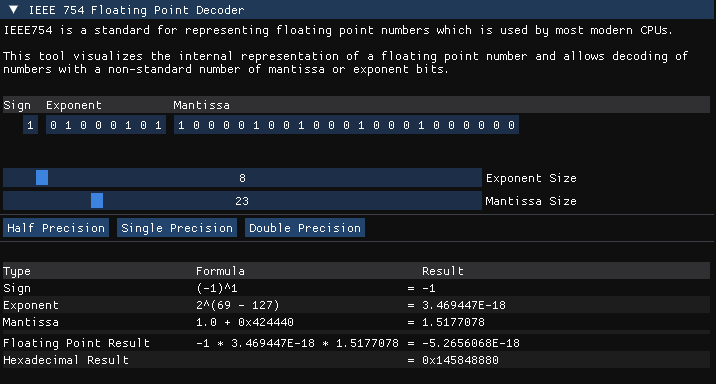Viewport: 716px width, 384px height.
Task: Click the 'Mantissa' header above the bits
Action: point(201,105)
